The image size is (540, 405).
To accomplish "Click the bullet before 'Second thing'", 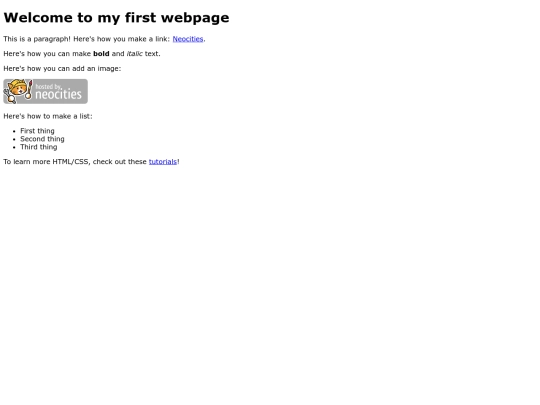I will click(x=14, y=139).
